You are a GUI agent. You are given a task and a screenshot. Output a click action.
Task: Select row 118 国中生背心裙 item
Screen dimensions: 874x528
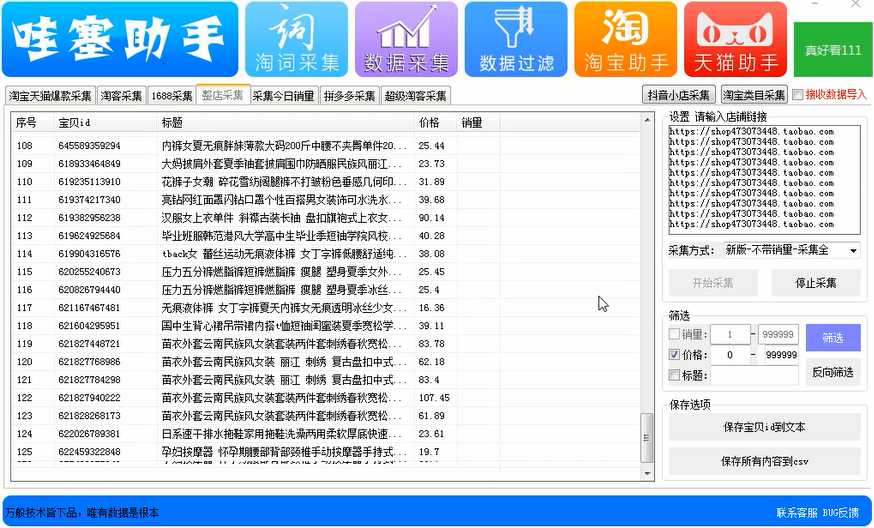(x=326, y=326)
